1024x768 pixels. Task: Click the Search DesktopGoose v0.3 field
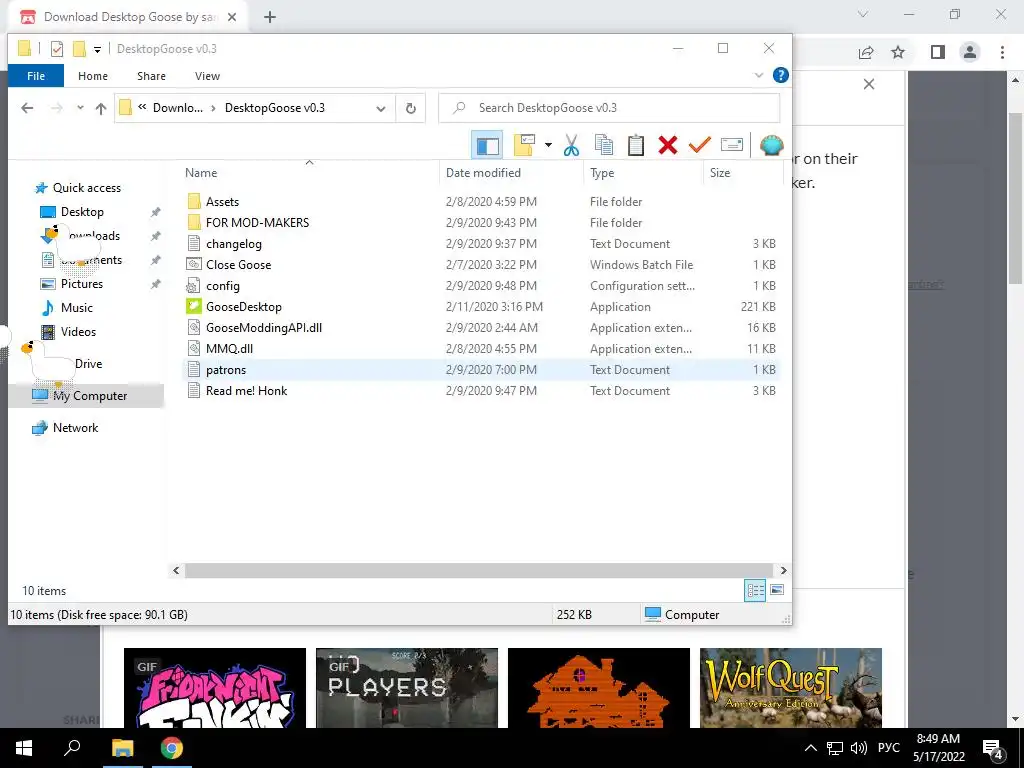(609, 108)
